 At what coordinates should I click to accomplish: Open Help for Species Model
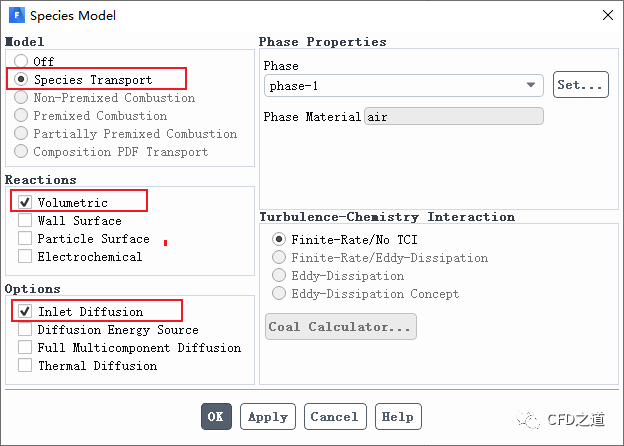[397, 417]
